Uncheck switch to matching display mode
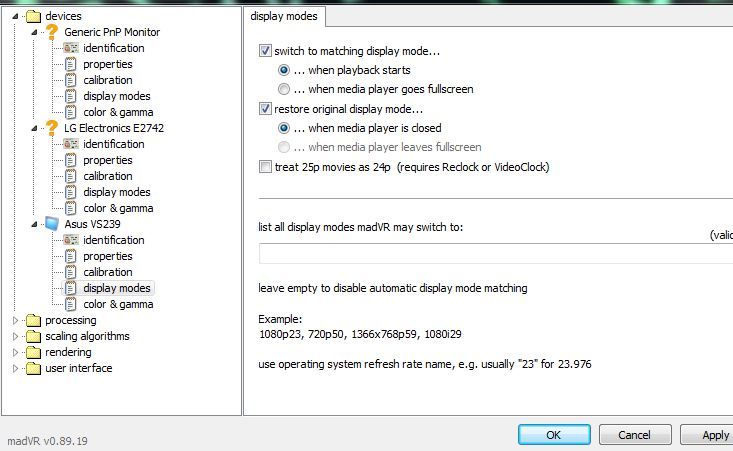Image resolution: width=733 pixels, height=451 pixels. [265, 51]
